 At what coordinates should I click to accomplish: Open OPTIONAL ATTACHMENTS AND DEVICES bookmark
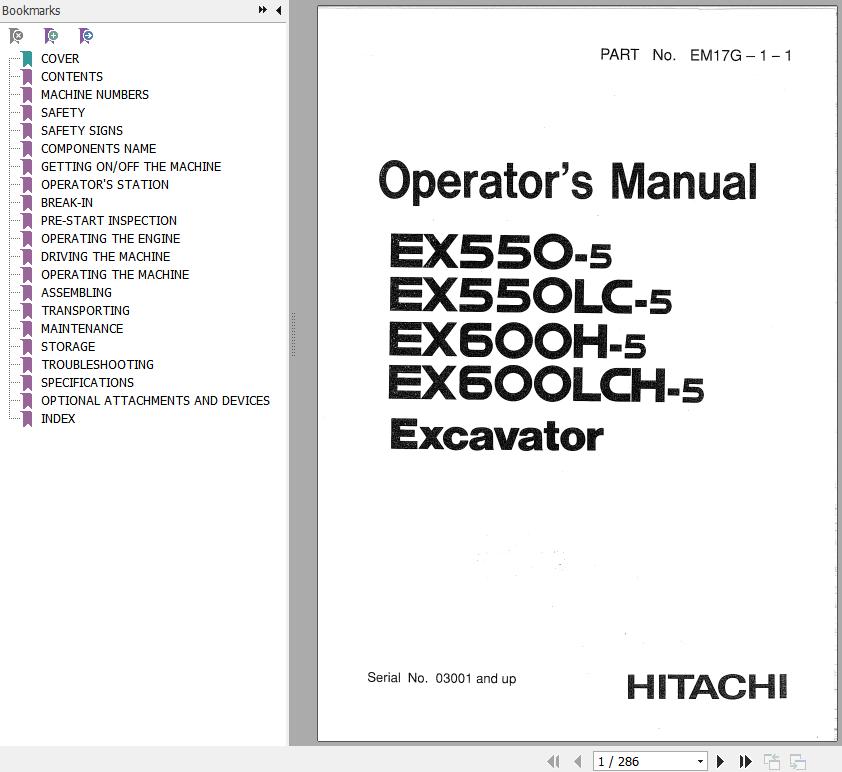pyautogui.click(x=155, y=400)
